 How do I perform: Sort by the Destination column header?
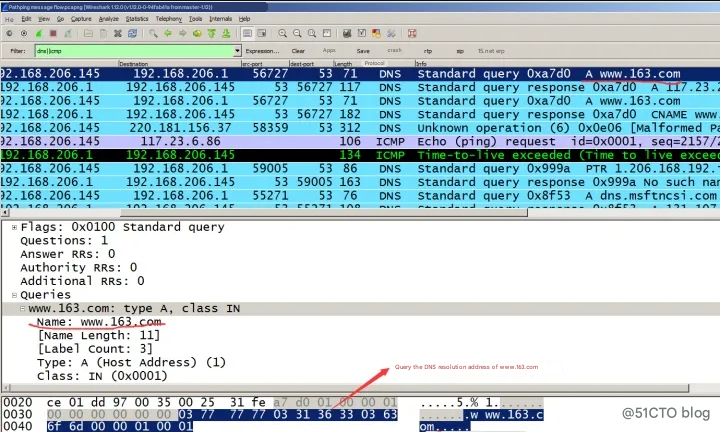(180, 64)
